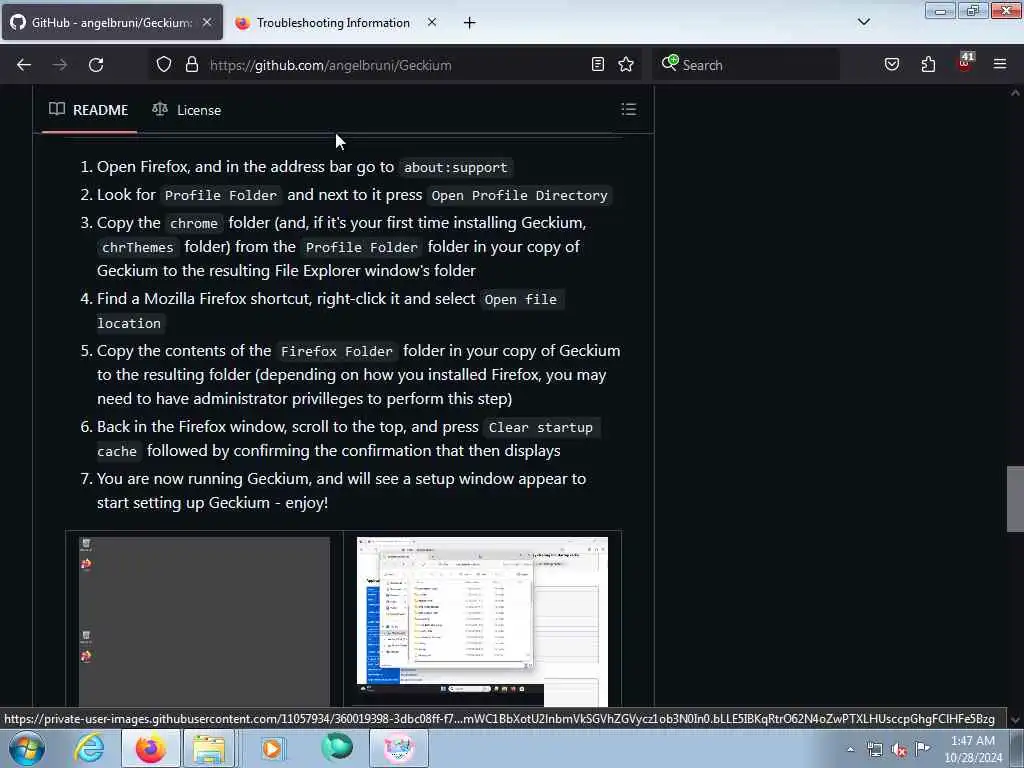Open Windows Explorer folder on taskbar

(209, 748)
